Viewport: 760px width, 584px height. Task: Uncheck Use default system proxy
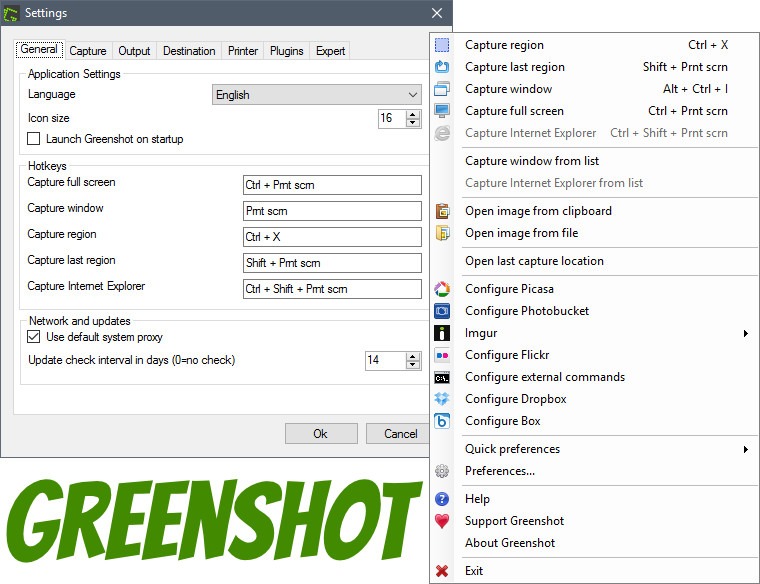(x=33, y=336)
